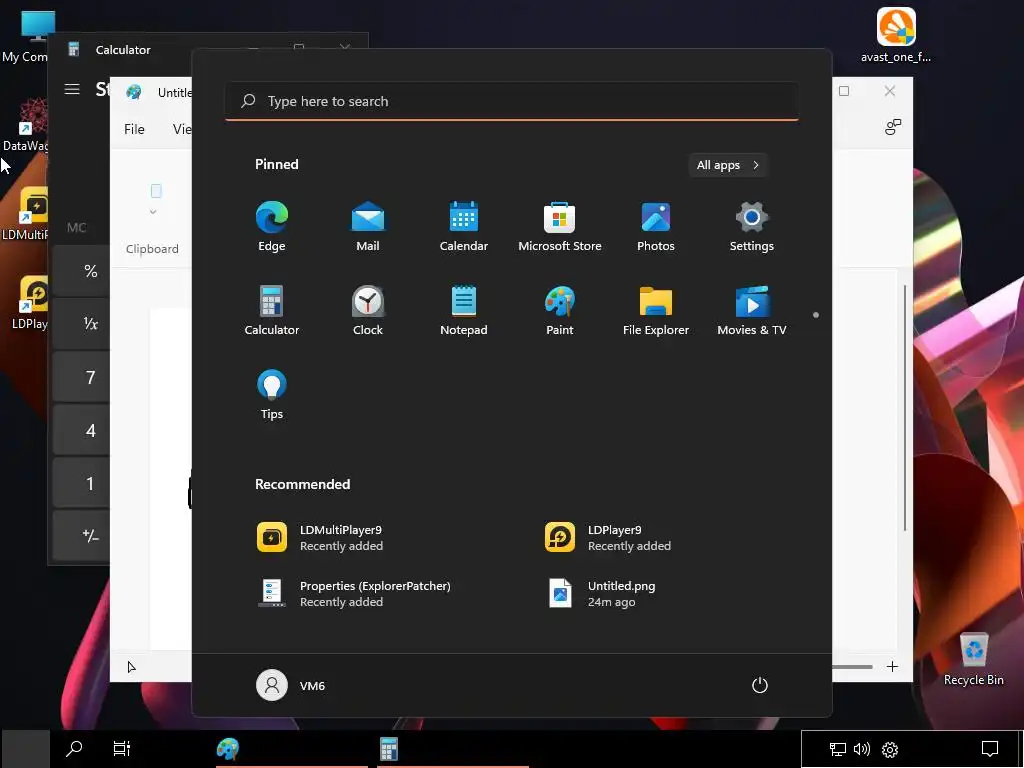This screenshot has width=1024, height=768.
Task: Launch the Clock app
Action: pyautogui.click(x=368, y=311)
